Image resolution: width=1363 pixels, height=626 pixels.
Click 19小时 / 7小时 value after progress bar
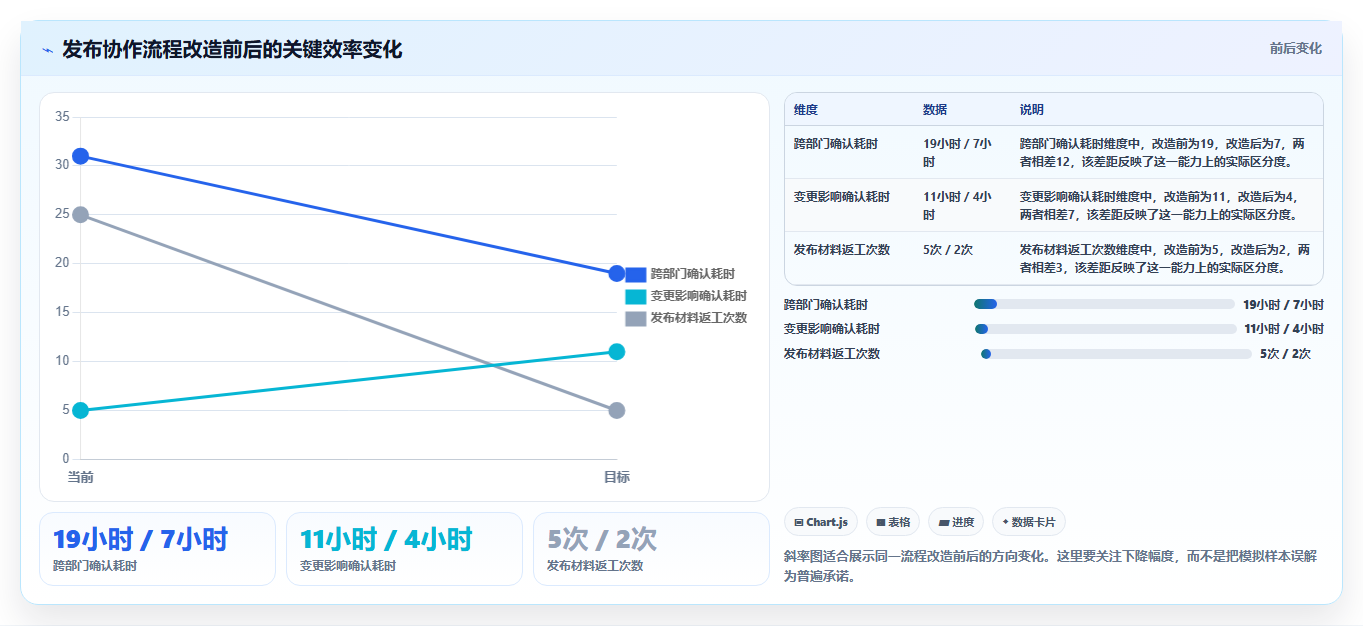pos(1283,305)
